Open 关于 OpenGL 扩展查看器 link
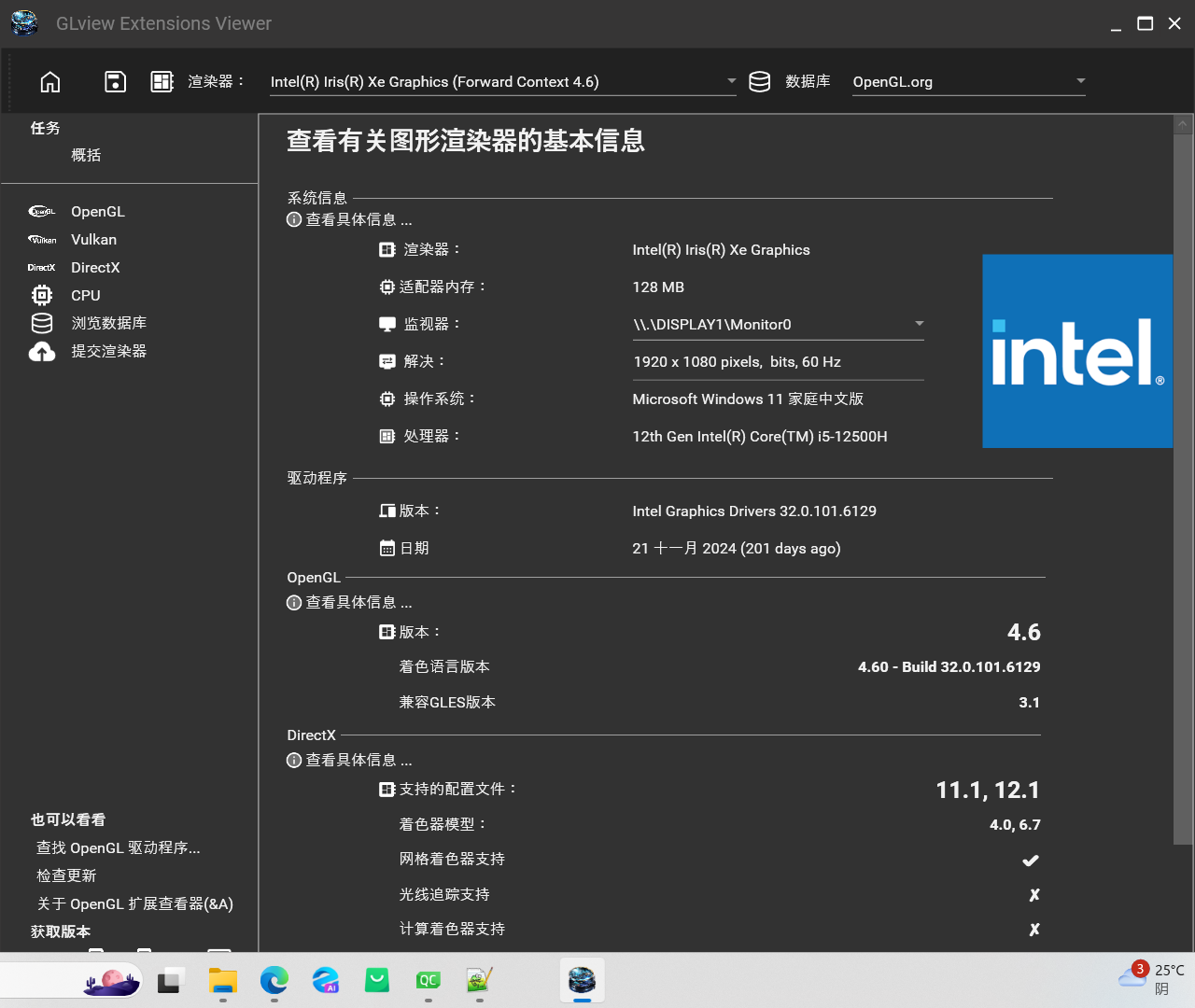Screen dimensions: 1195x1008 click(x=135, y=904)
